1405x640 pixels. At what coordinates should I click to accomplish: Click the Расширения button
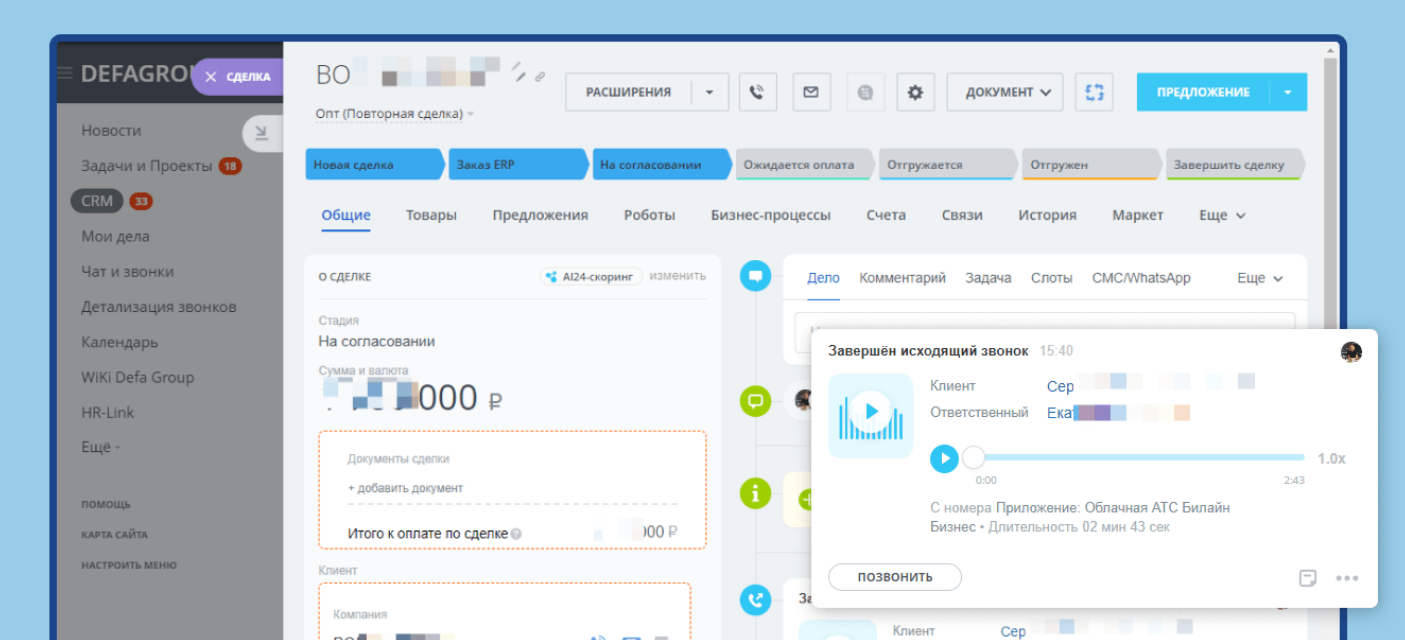[628, 92]
